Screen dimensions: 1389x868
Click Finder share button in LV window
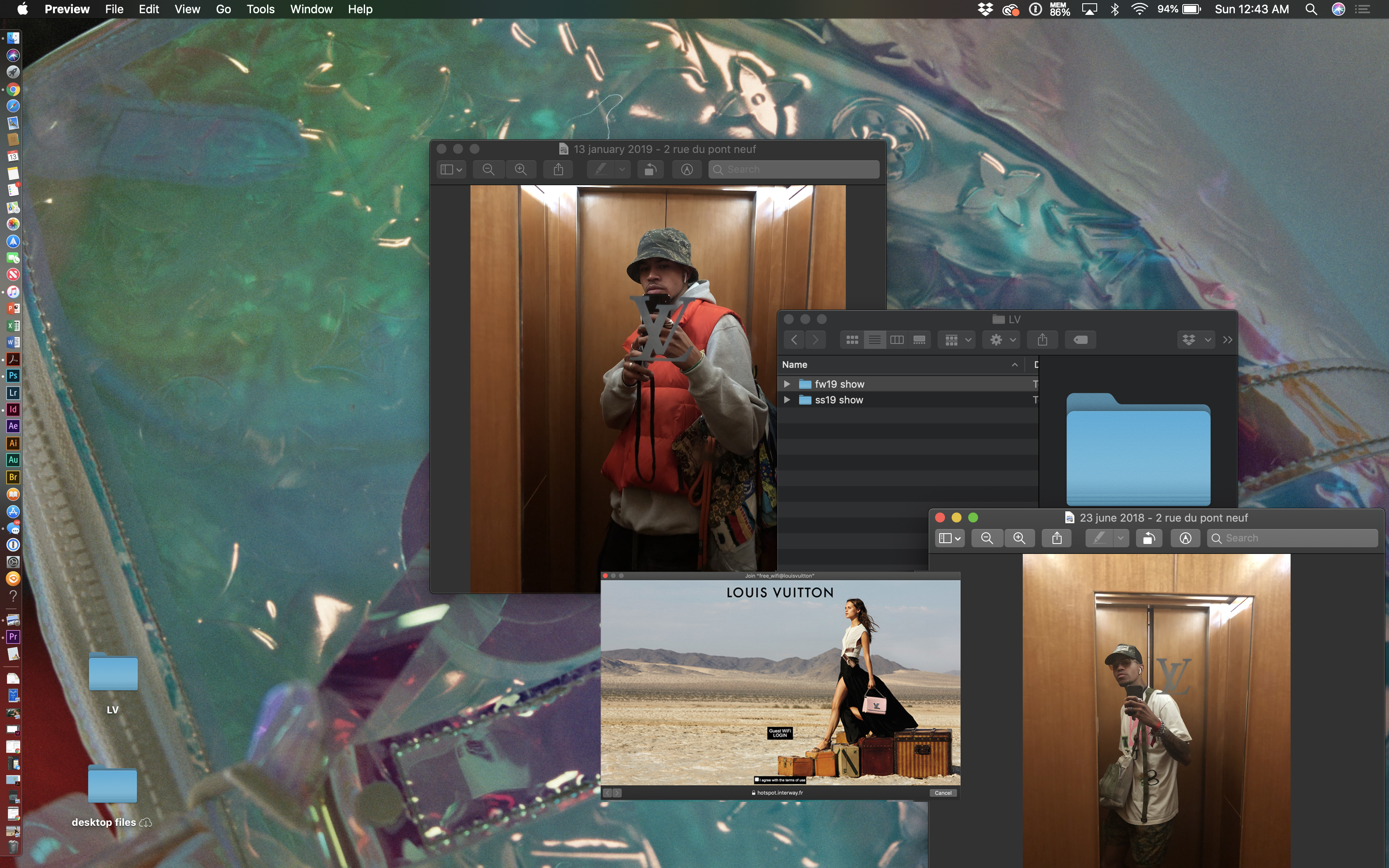[x=1043, y=340]
